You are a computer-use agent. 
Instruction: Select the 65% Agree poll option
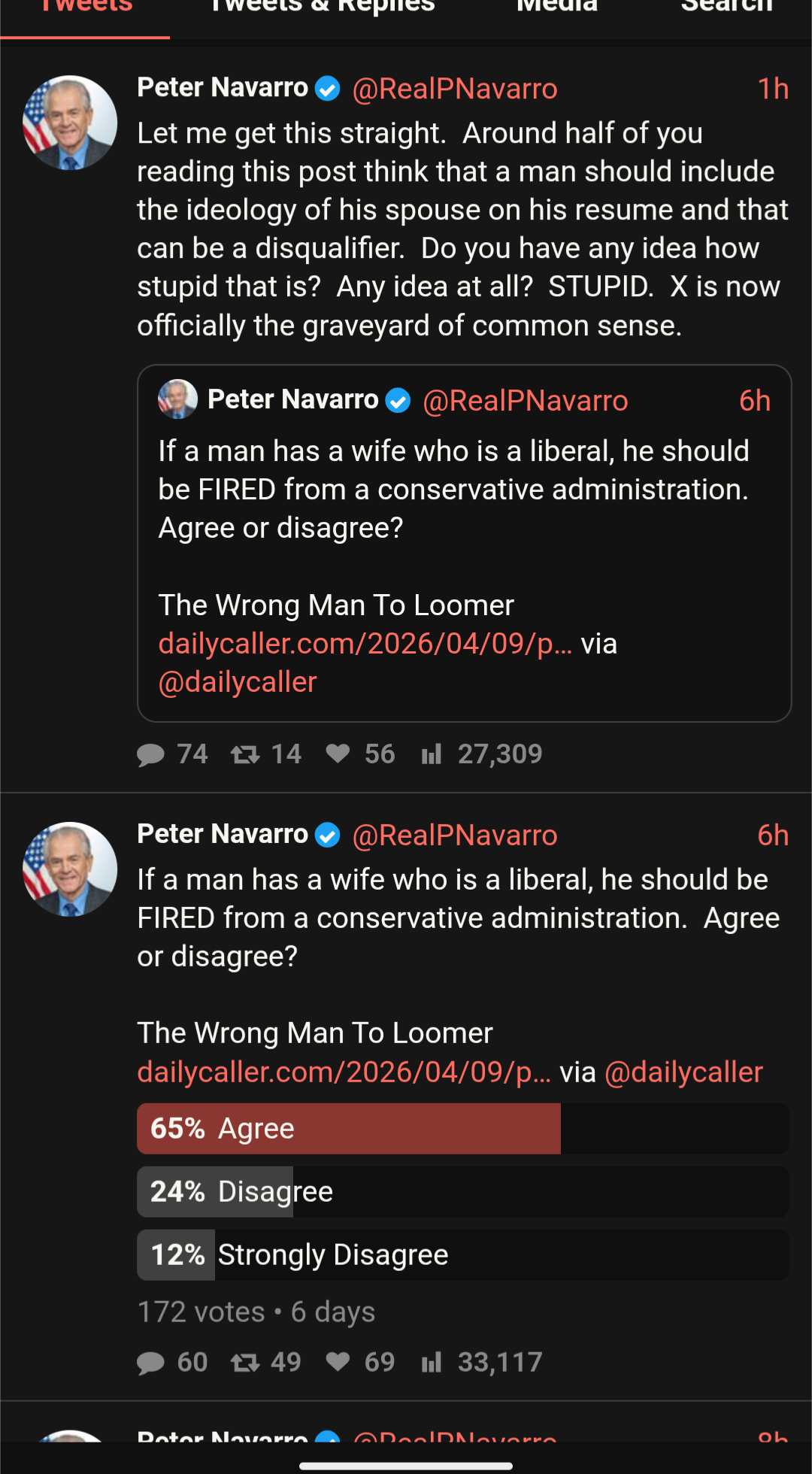(x=462, y=1129)
